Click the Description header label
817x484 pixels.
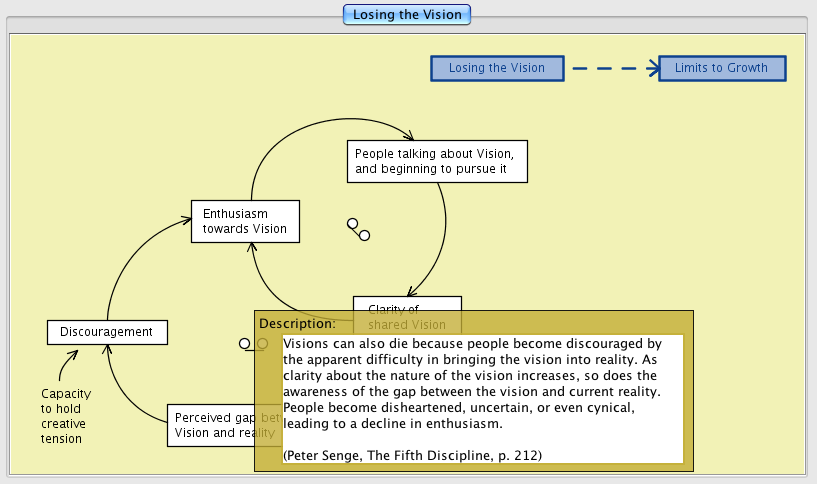[297, 323]
